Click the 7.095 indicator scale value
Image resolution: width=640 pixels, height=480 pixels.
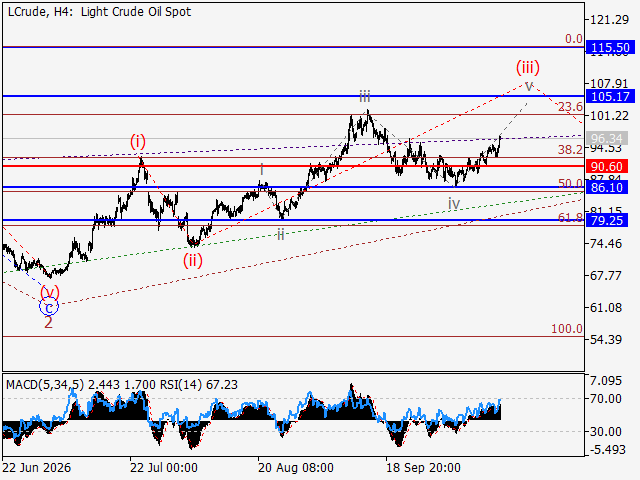pos(606,381)
